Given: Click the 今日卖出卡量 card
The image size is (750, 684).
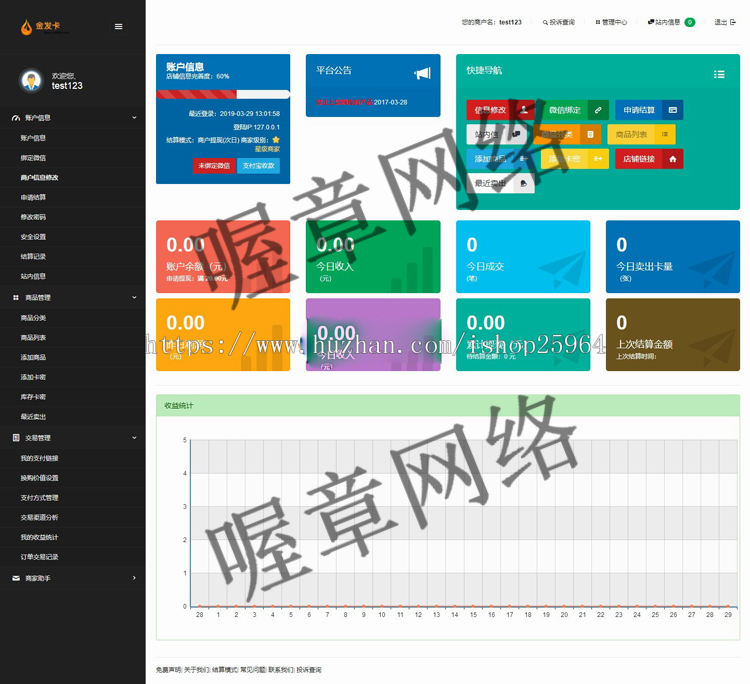Looking at the screenshot, I should click(x=673, y=256).
